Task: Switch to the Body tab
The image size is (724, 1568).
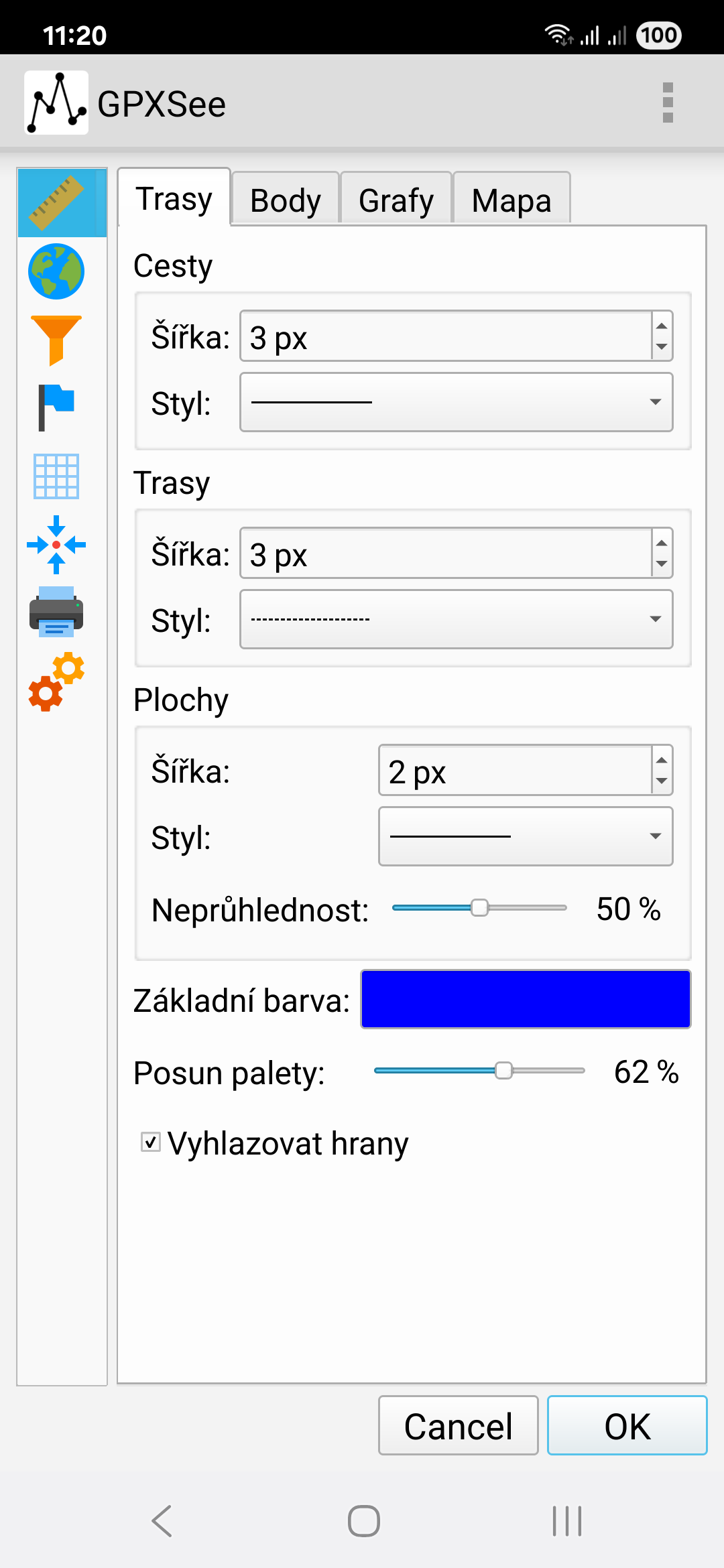Action: point(286,199)
